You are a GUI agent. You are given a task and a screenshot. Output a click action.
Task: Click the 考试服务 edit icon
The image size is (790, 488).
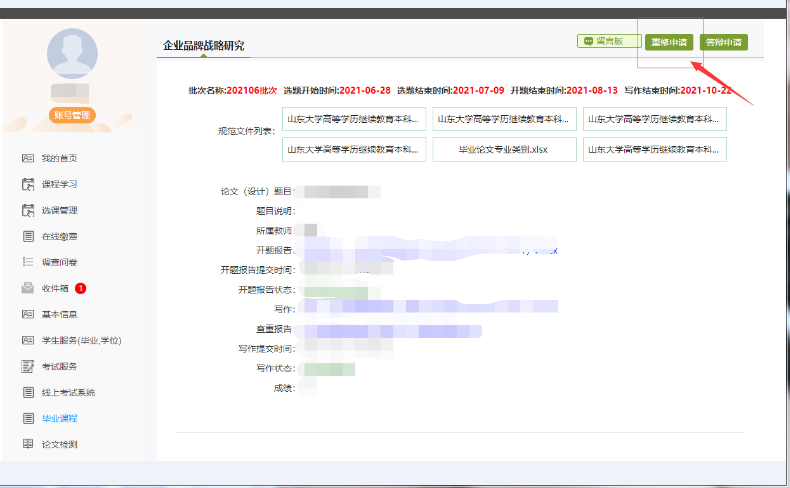click(x=28, y=366)
